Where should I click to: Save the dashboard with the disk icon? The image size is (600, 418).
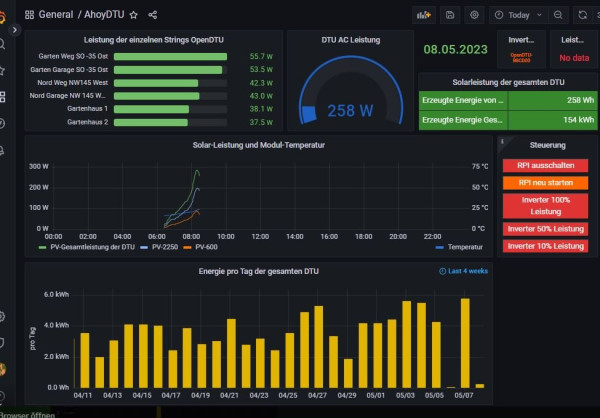point(451,15)
